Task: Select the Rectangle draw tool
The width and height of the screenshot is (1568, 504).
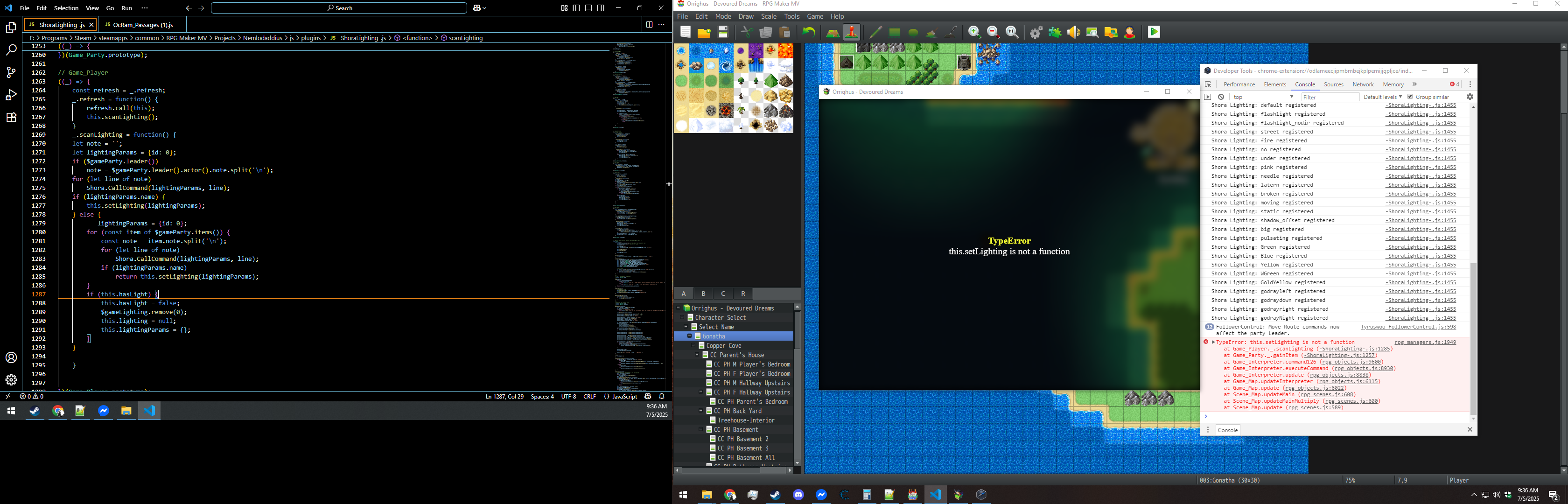Action: [894, 32]
